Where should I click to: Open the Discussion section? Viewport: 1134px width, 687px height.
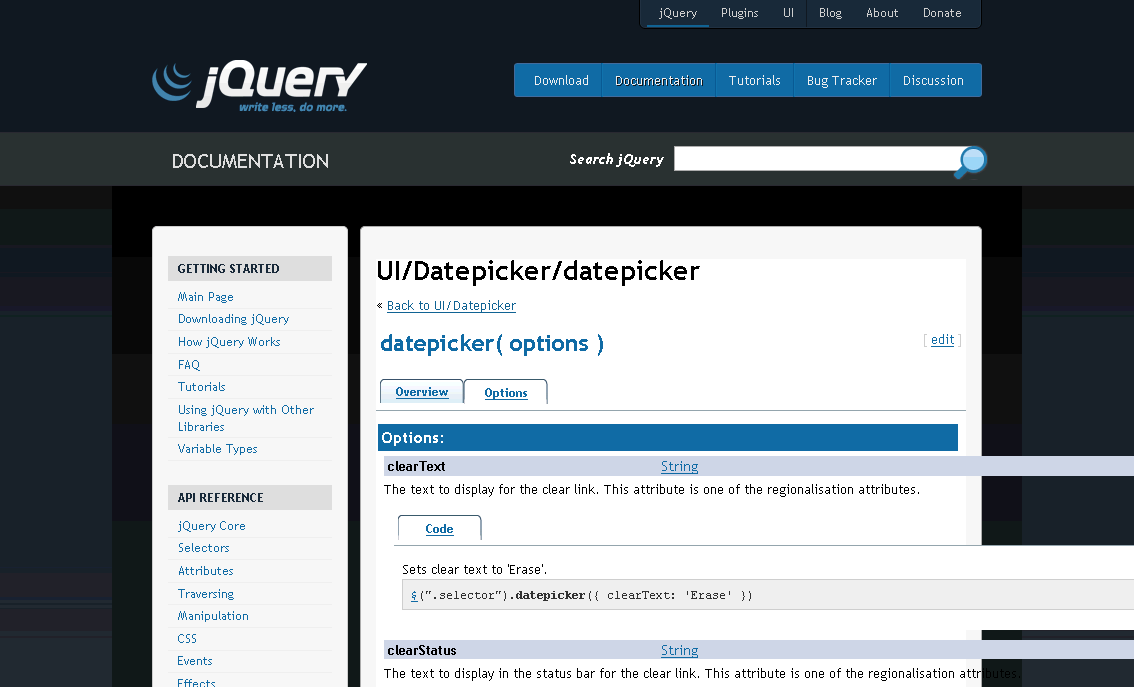(932, 81)
